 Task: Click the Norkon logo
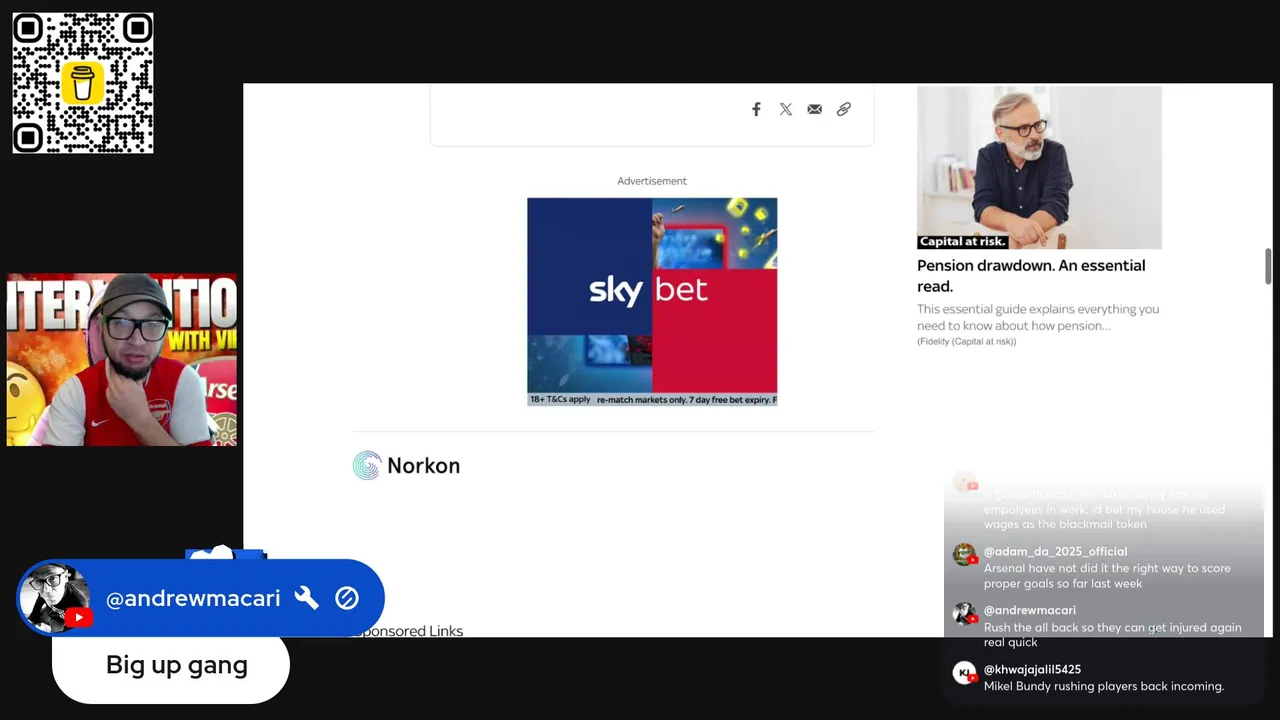coord(407,465)
